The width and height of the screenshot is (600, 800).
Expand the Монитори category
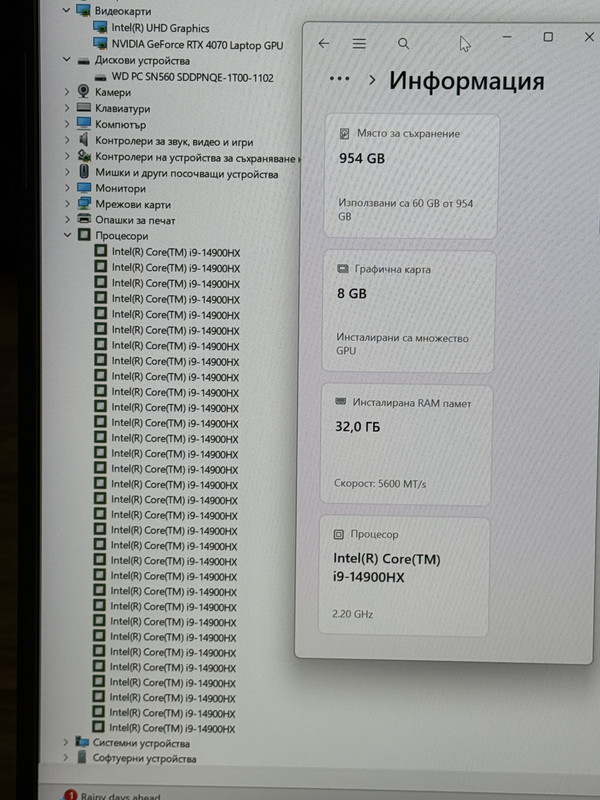[x=67, y=188]
